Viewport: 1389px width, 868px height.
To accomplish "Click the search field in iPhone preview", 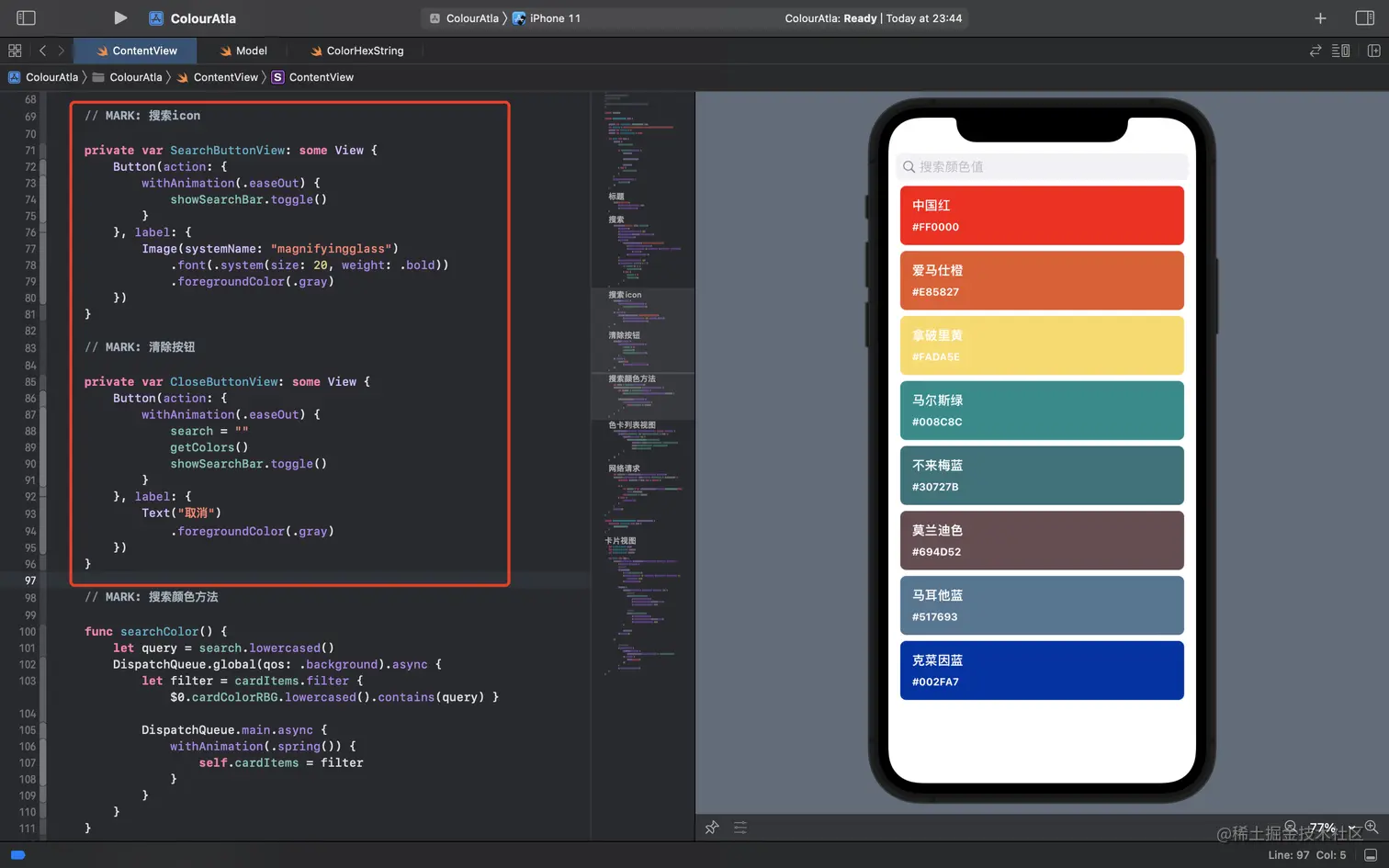I will pos(1042,166).
